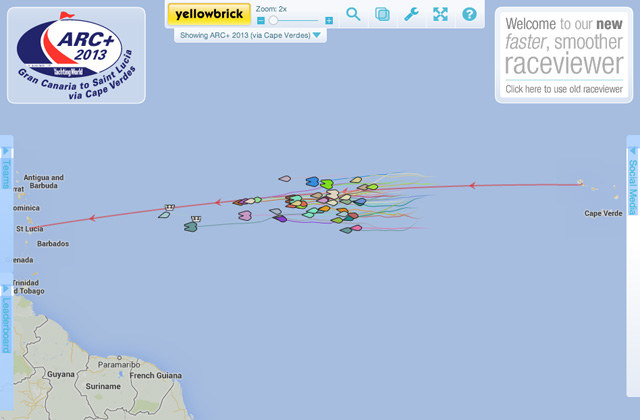Open the wrench settings icon

pos(411,14)
